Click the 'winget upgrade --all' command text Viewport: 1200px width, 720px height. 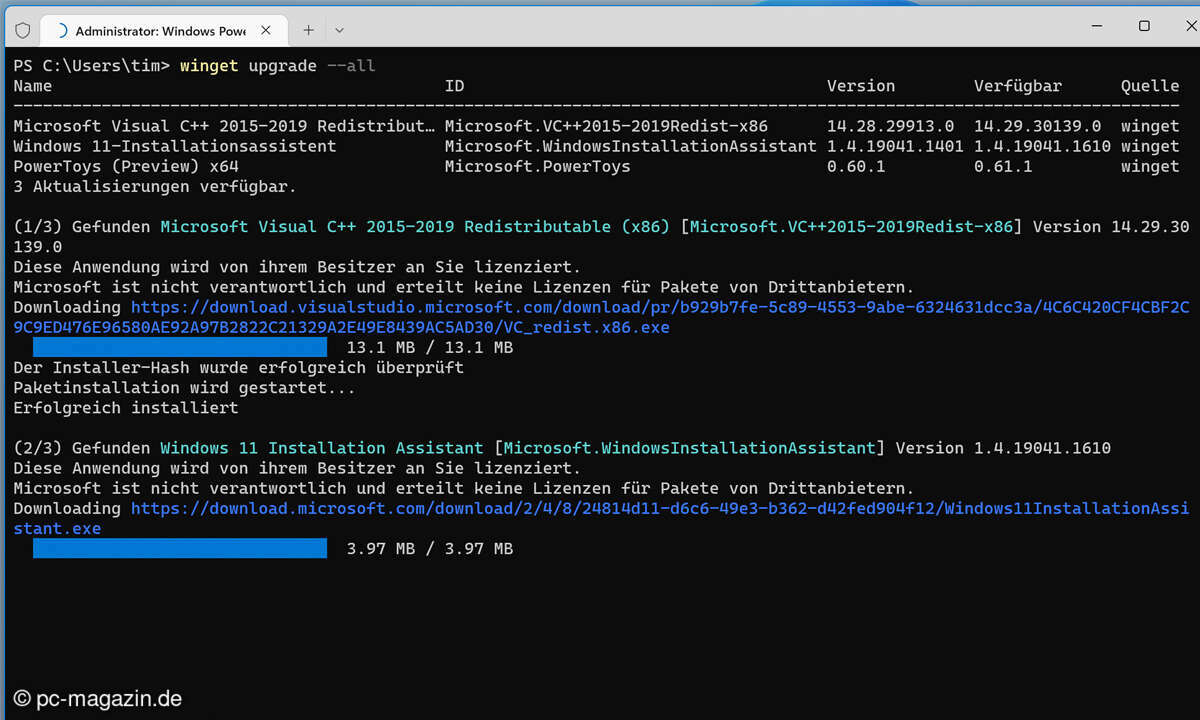278,66
